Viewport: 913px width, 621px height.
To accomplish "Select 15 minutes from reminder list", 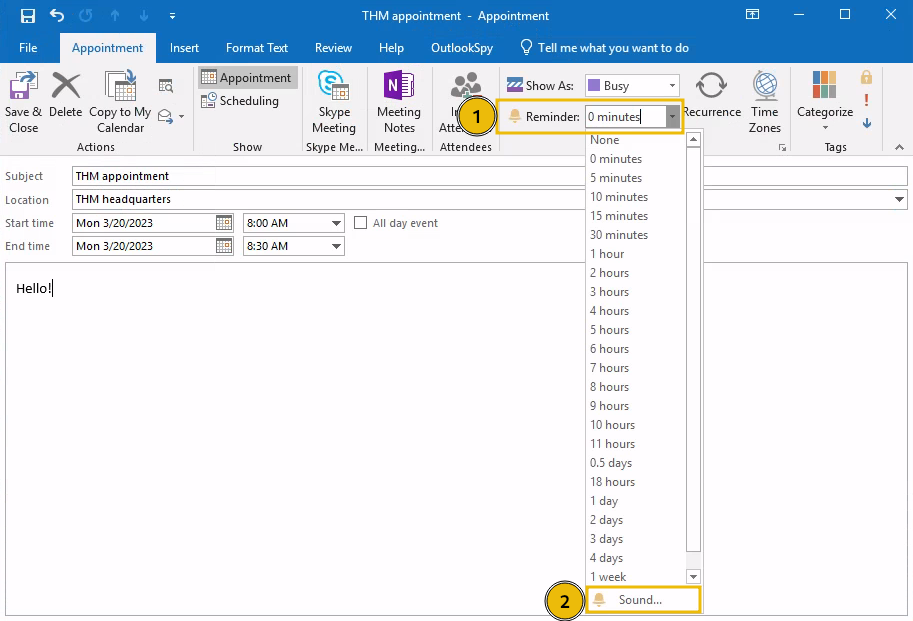I will pyautogui.click(x=619, y=216).
